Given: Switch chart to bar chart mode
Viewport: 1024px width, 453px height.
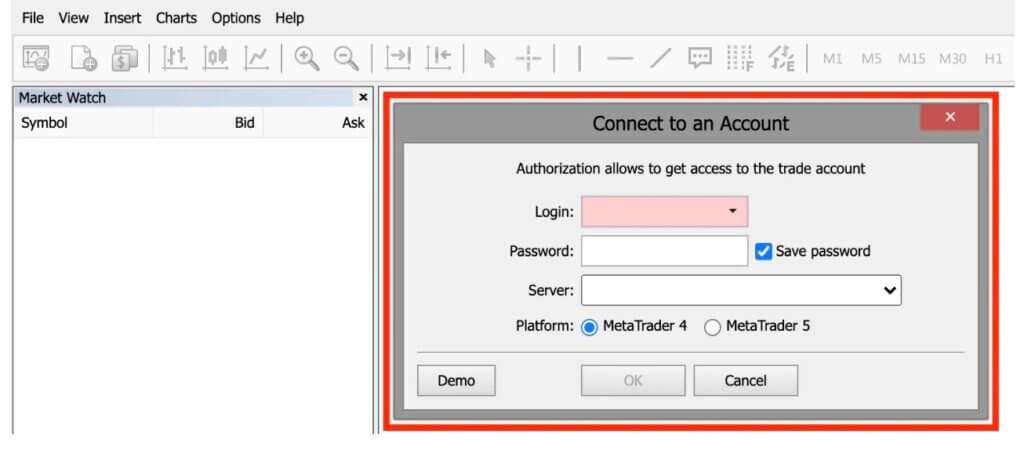Looking at the screenshot, I should (x=174, y=59).
